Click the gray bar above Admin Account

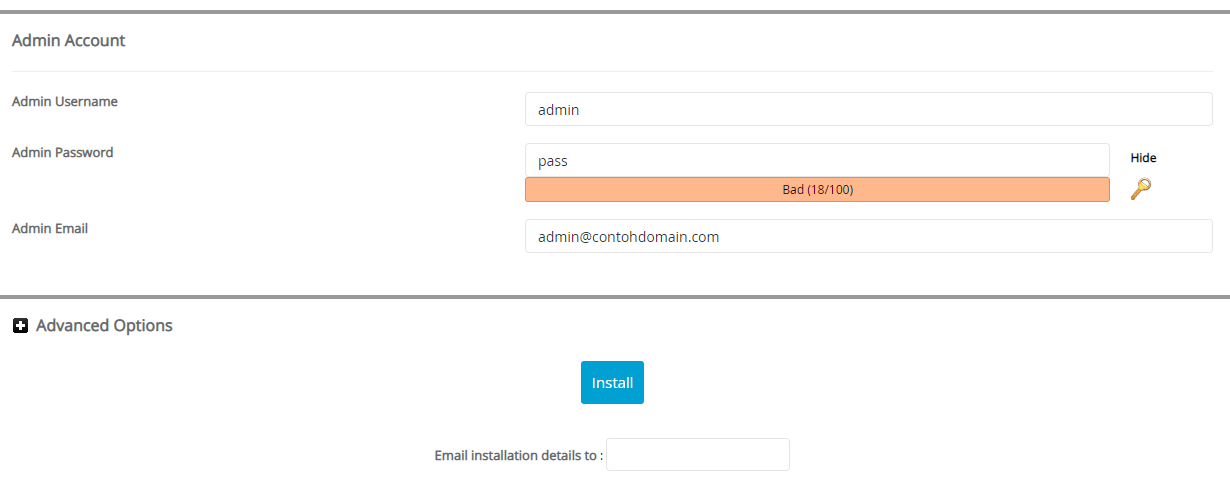[x=615, y=11]
